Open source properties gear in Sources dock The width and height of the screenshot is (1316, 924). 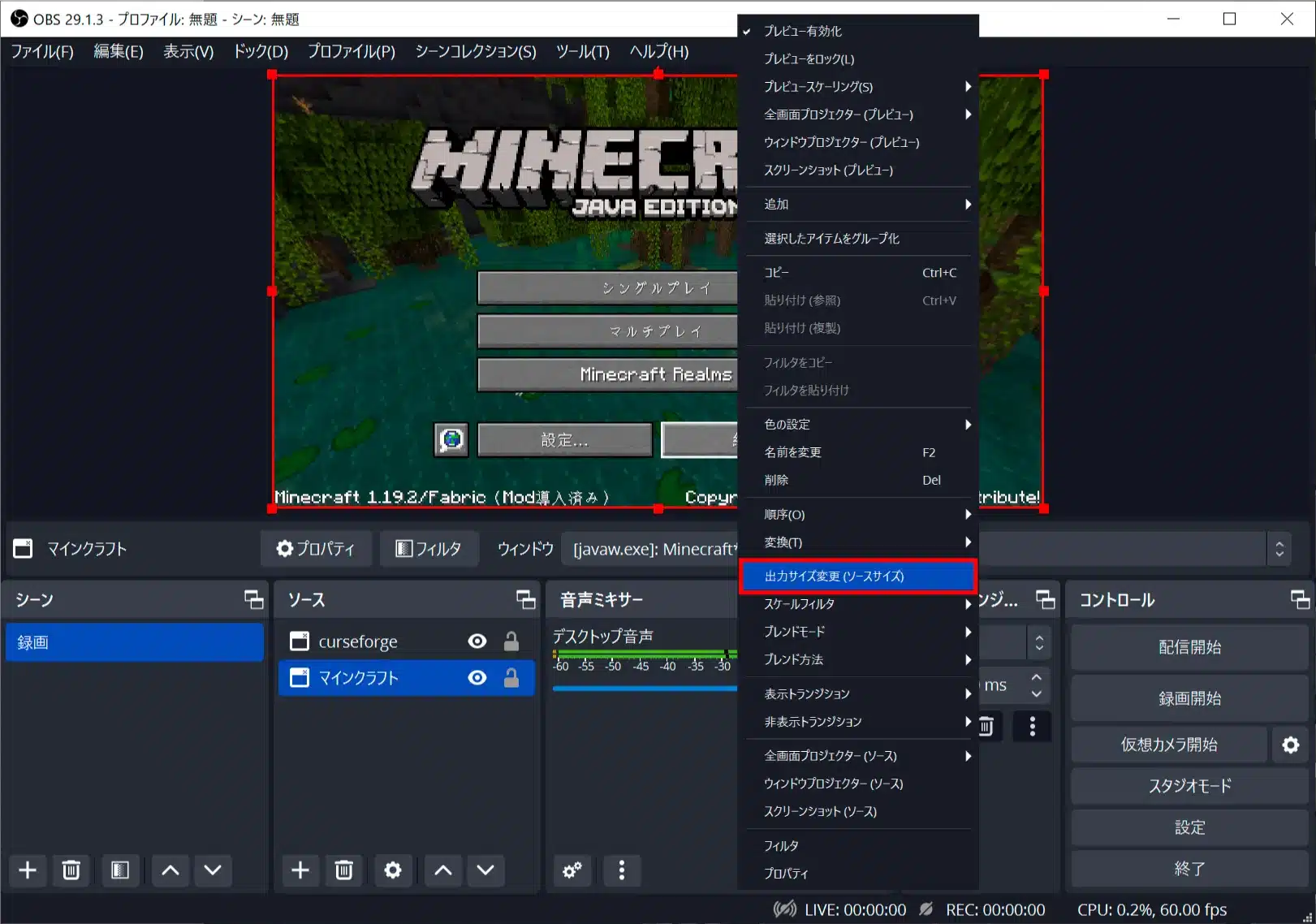click(x=393, y=870)
